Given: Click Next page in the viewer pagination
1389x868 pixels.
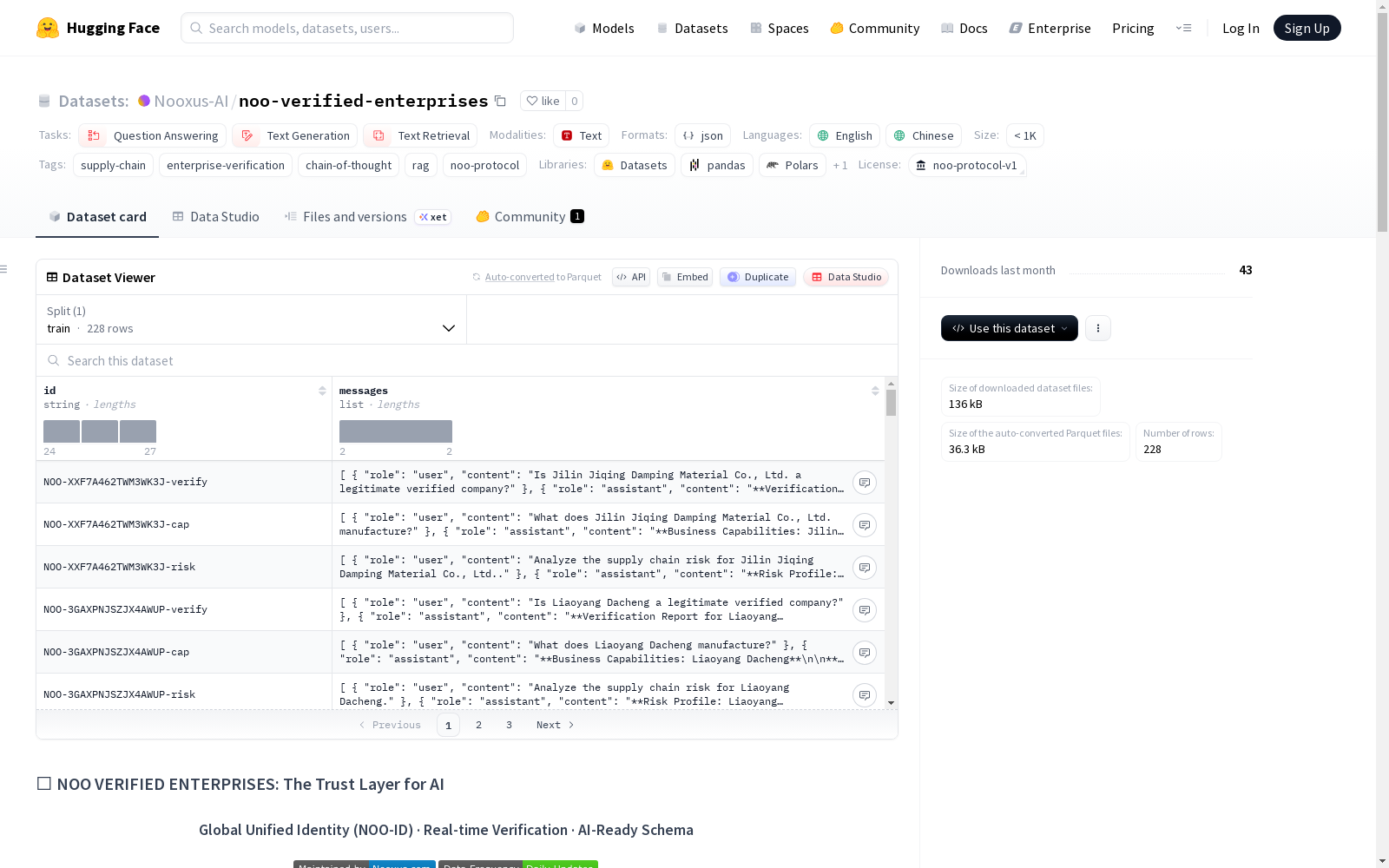Looking at the screenshot, I should point(556,725).
